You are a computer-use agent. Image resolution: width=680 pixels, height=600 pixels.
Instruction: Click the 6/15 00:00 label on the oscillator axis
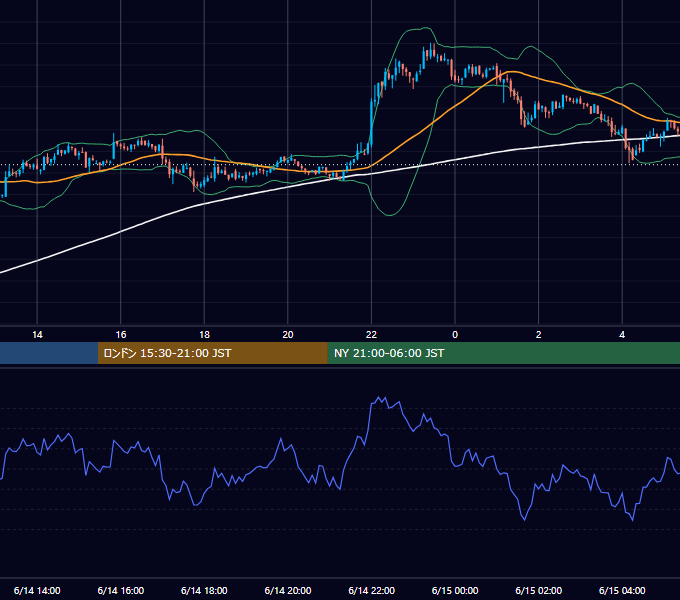tap(455, 590)
